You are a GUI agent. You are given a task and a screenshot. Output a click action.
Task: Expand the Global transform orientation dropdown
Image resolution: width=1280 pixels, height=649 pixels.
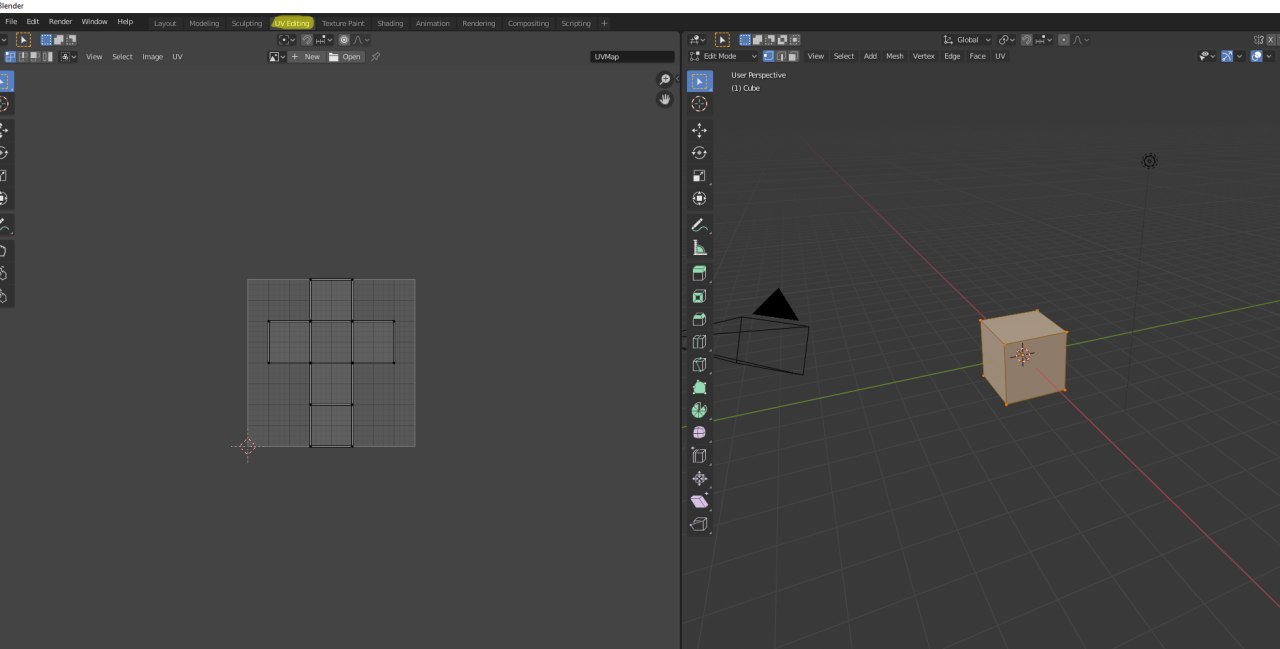tap(966, 40)
